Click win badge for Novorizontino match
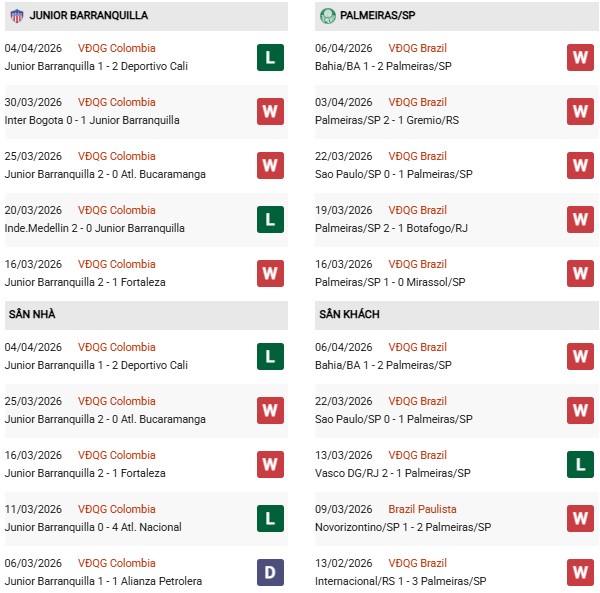 [x=580, y=518]
